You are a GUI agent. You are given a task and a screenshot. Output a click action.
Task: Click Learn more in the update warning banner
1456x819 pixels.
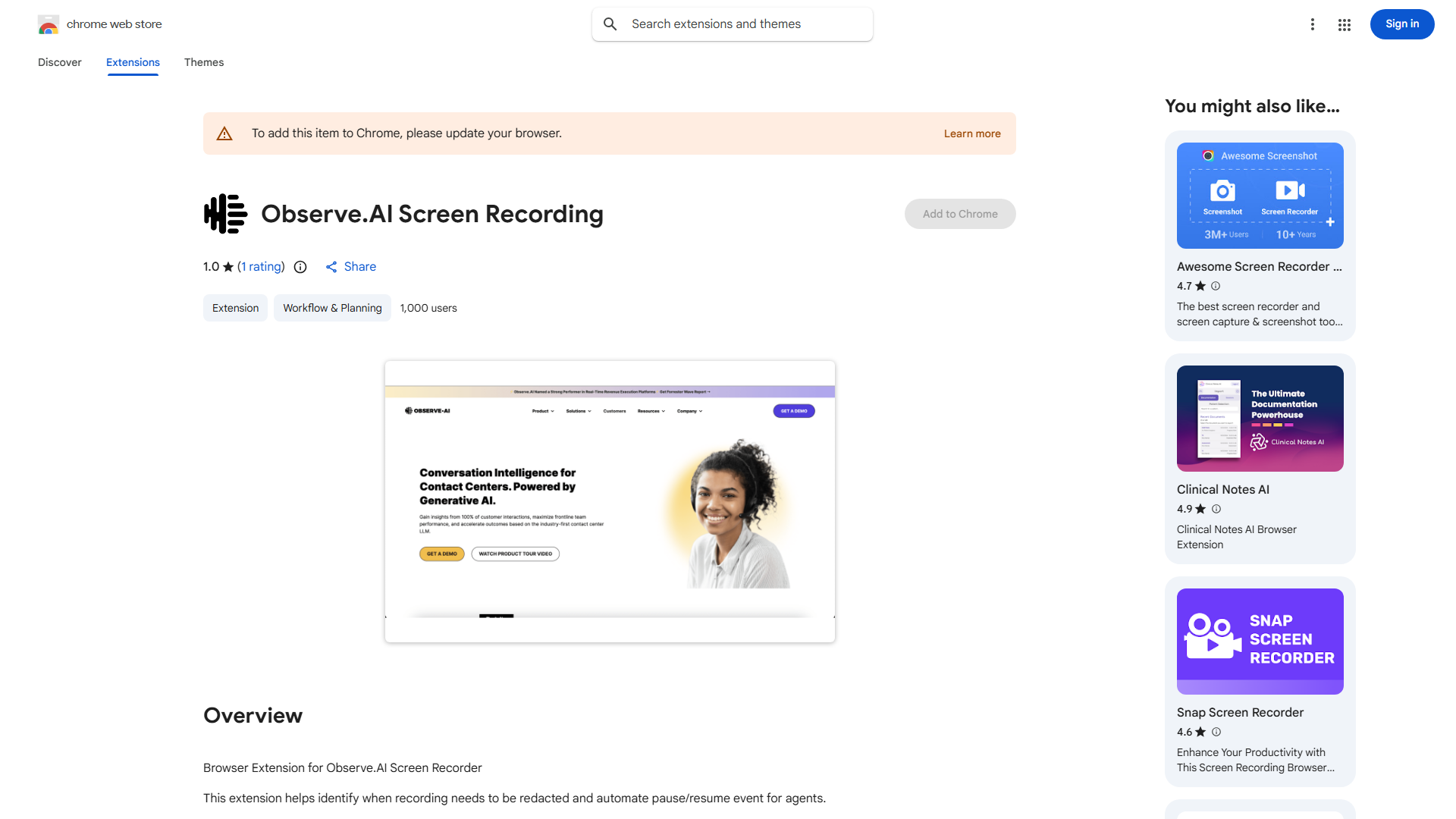[971, 133]
